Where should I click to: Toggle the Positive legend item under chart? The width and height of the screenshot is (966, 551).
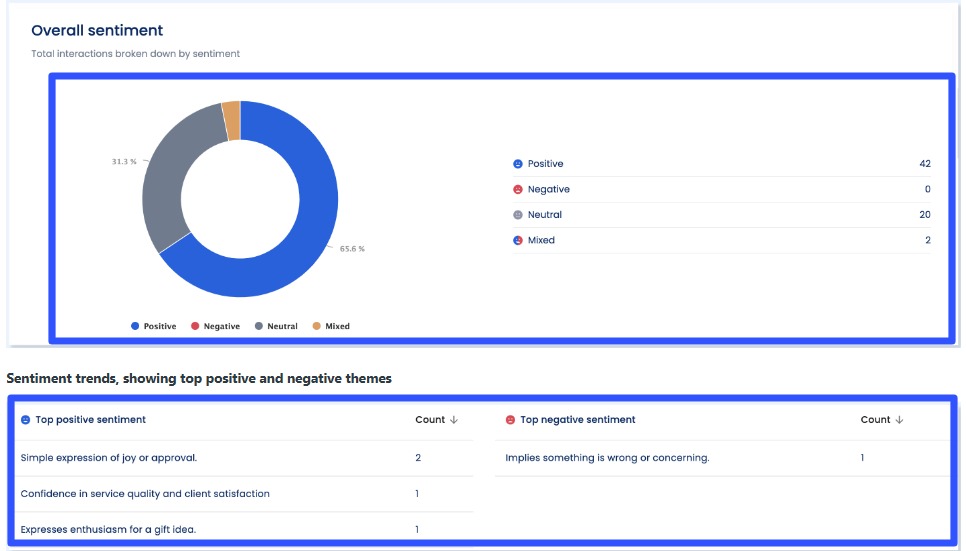pyautogui.click(x=153, y=326)
